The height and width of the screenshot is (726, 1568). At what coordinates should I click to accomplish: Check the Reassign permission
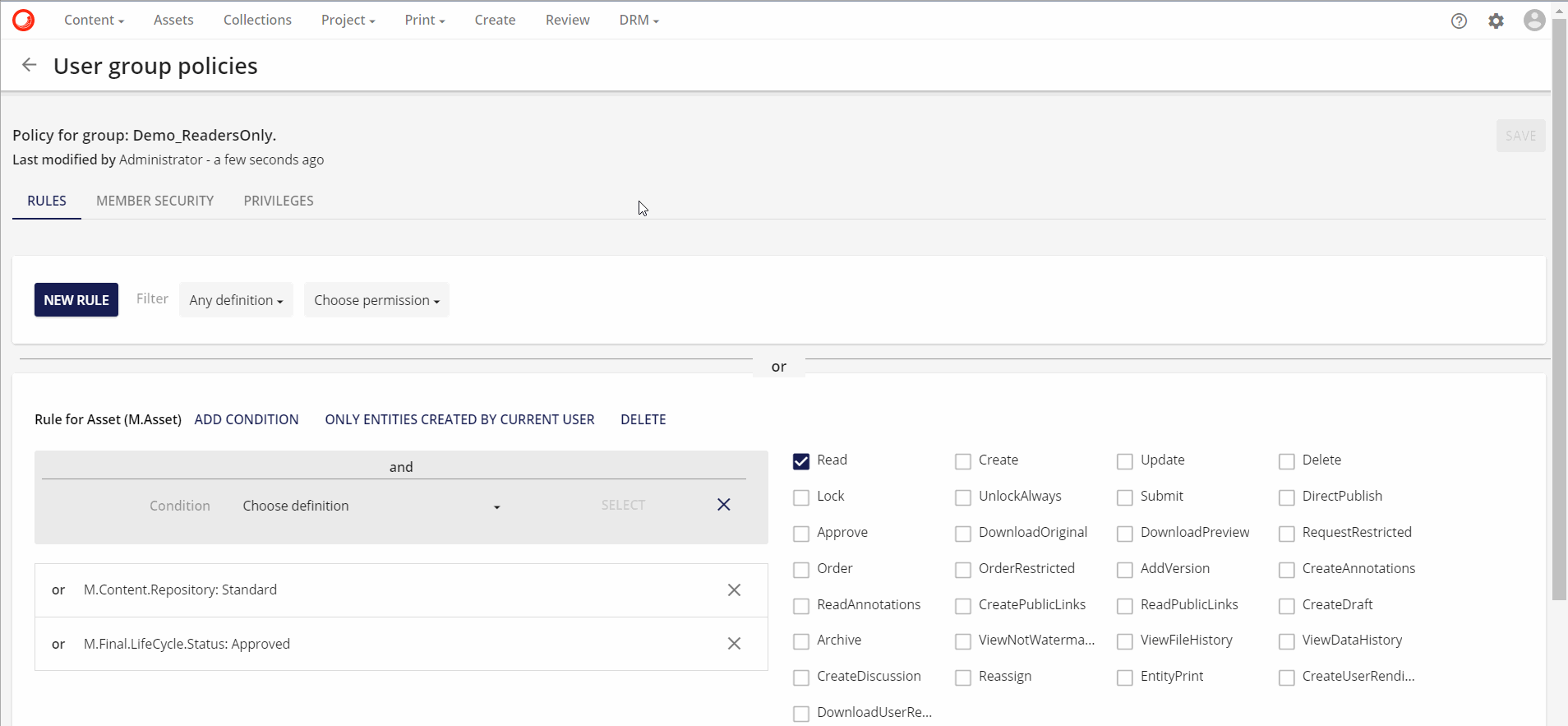[x=963, y=677]
